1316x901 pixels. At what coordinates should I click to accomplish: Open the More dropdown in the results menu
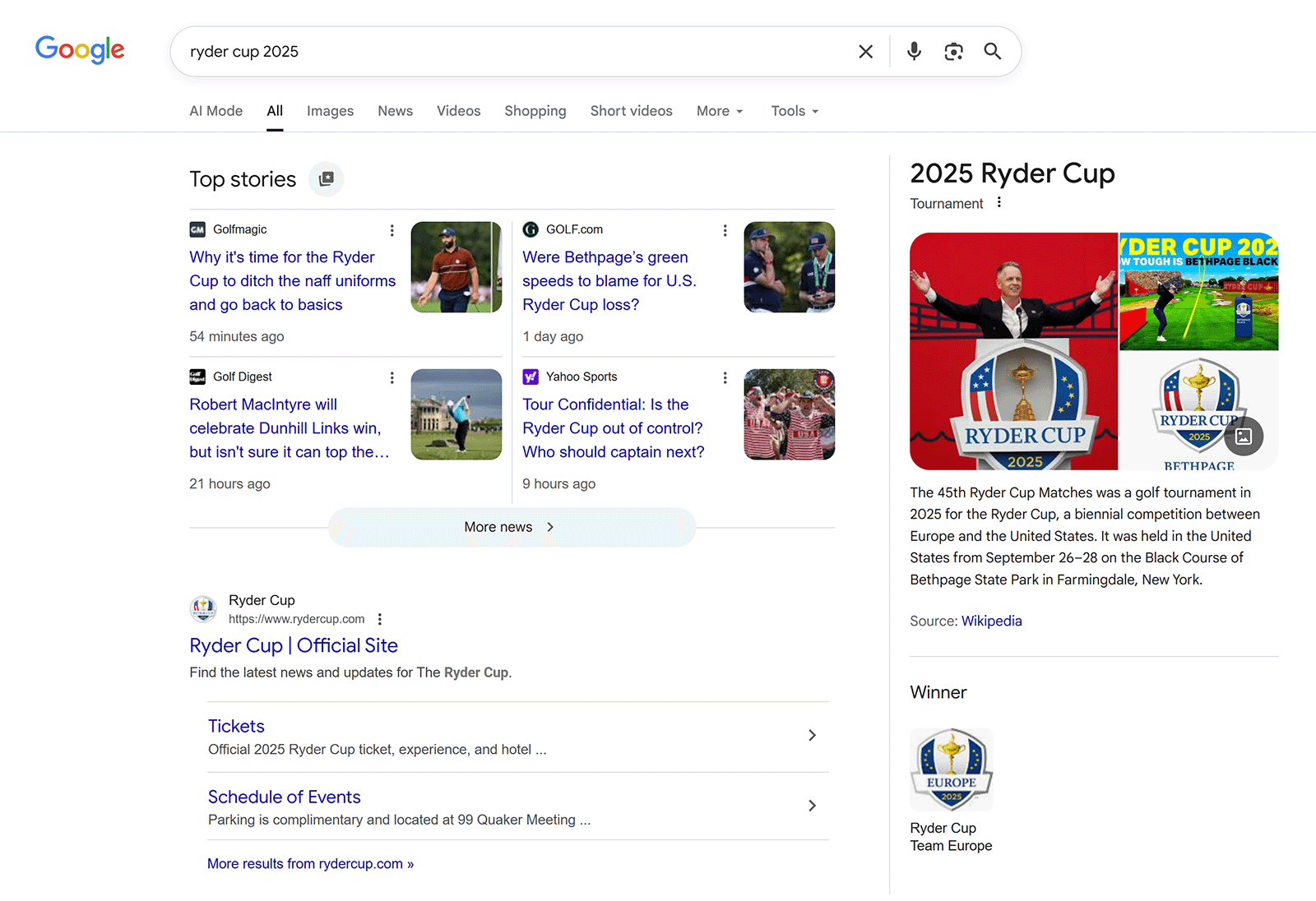pos(718,110)
